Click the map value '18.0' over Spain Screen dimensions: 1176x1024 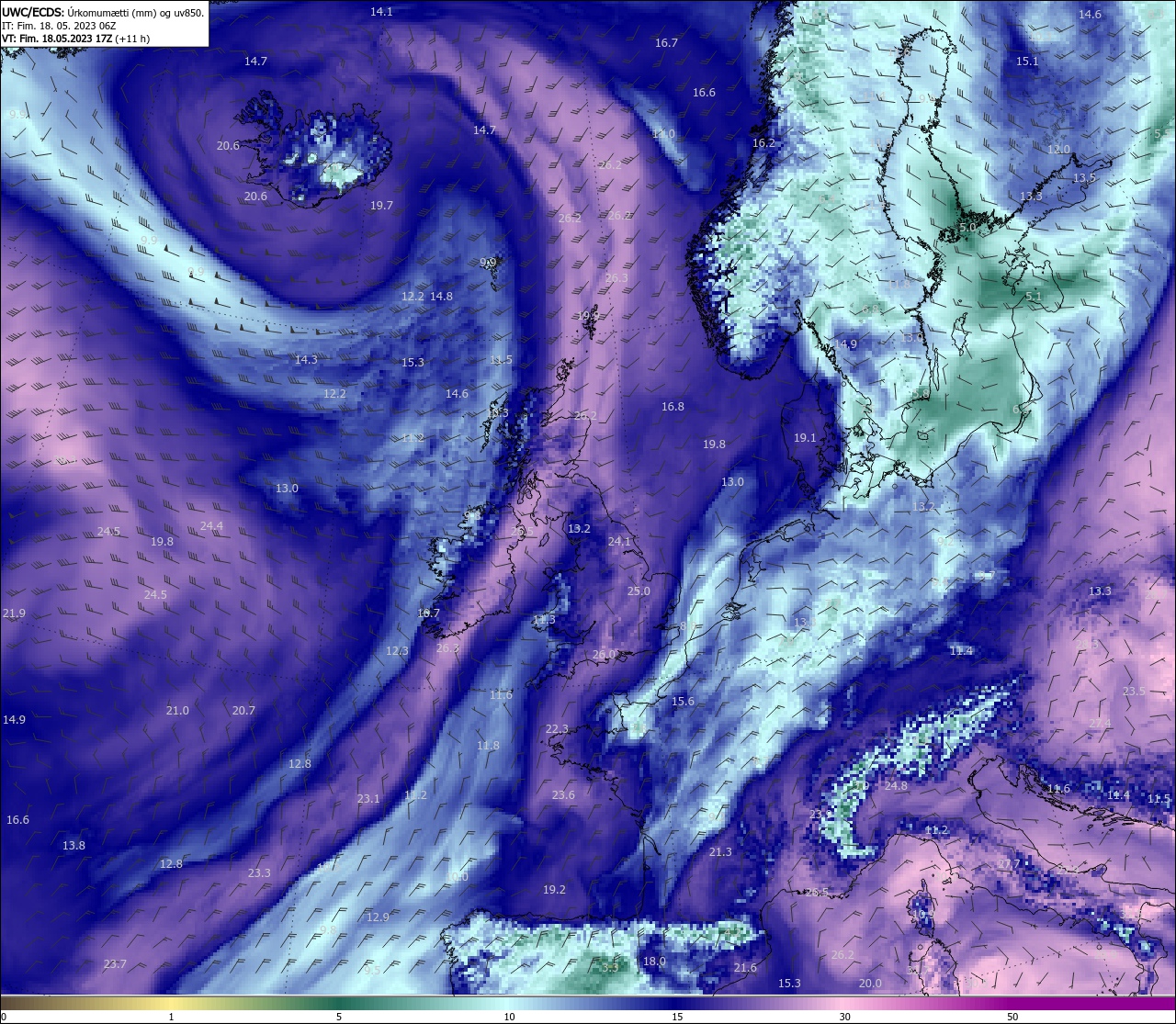coord(654,962)
